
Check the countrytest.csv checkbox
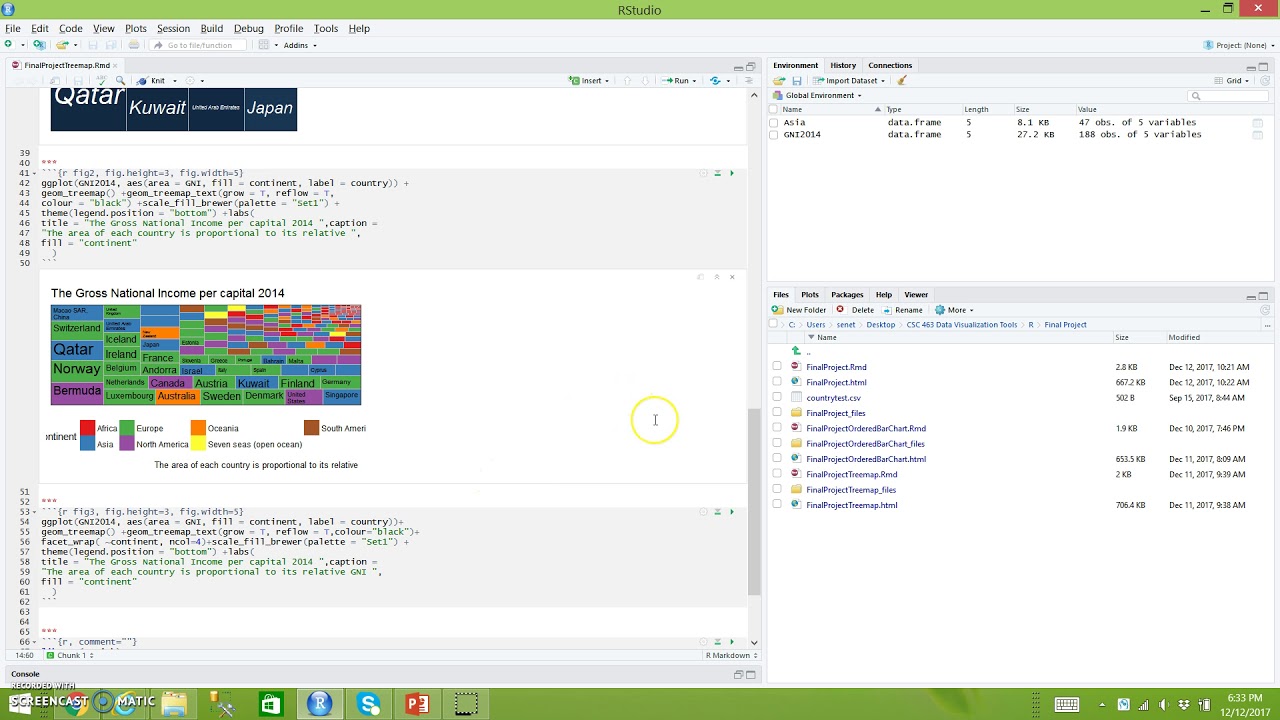(x=777, y=398)
